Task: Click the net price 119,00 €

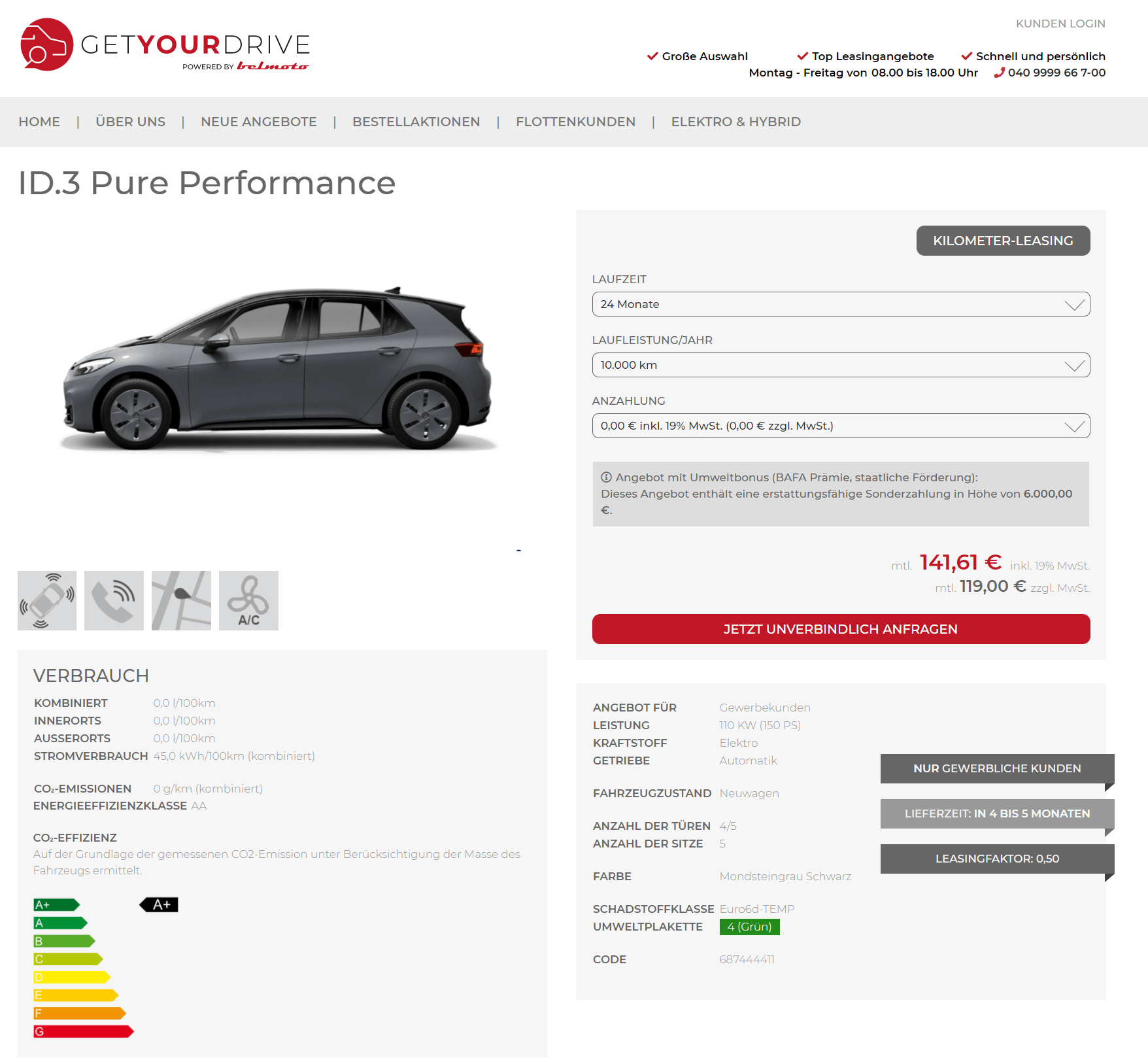Action: [992, 586]
